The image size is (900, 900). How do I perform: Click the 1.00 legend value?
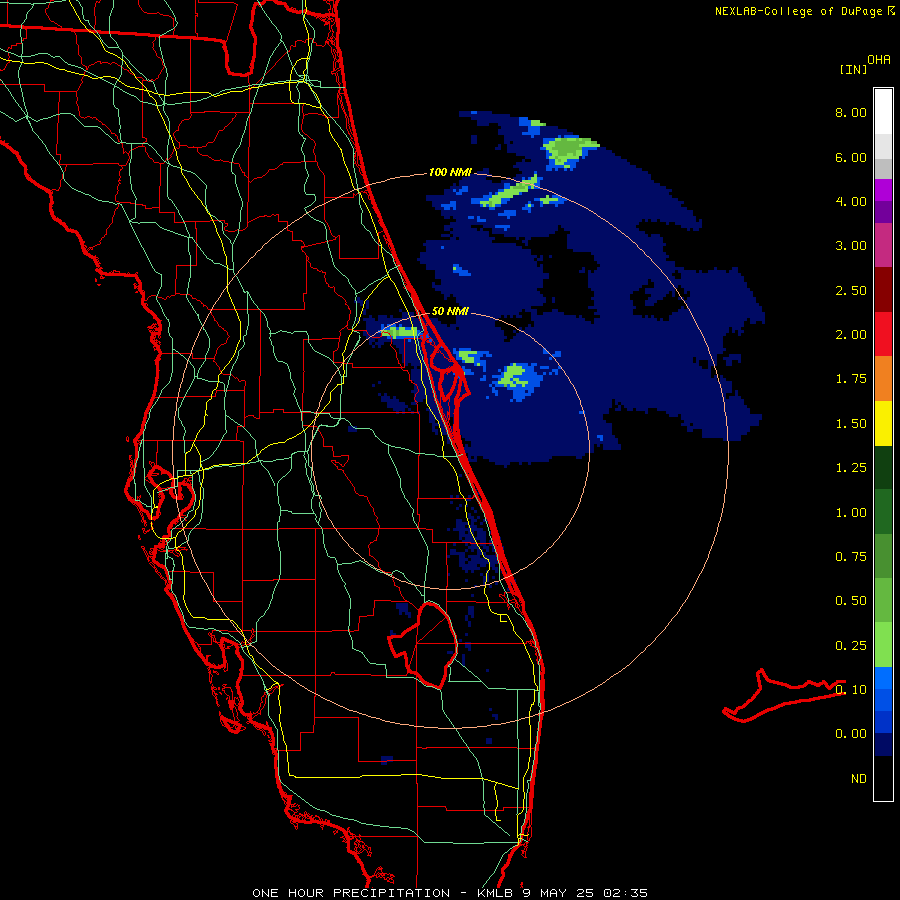851,513
